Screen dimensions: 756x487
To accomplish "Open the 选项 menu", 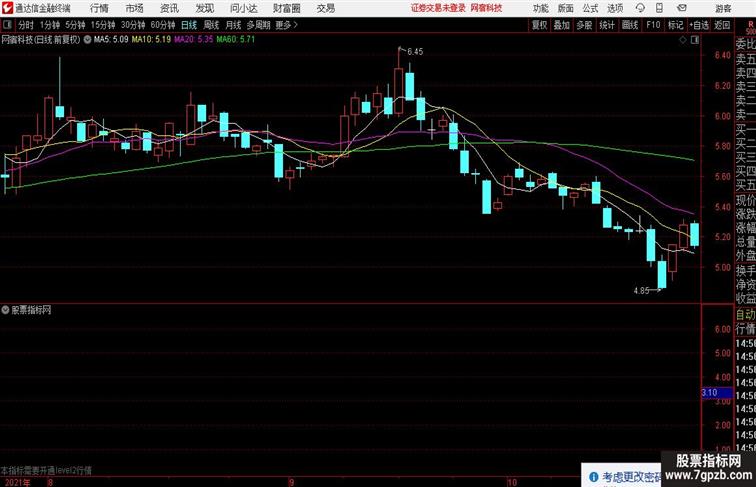I will 615,8.
